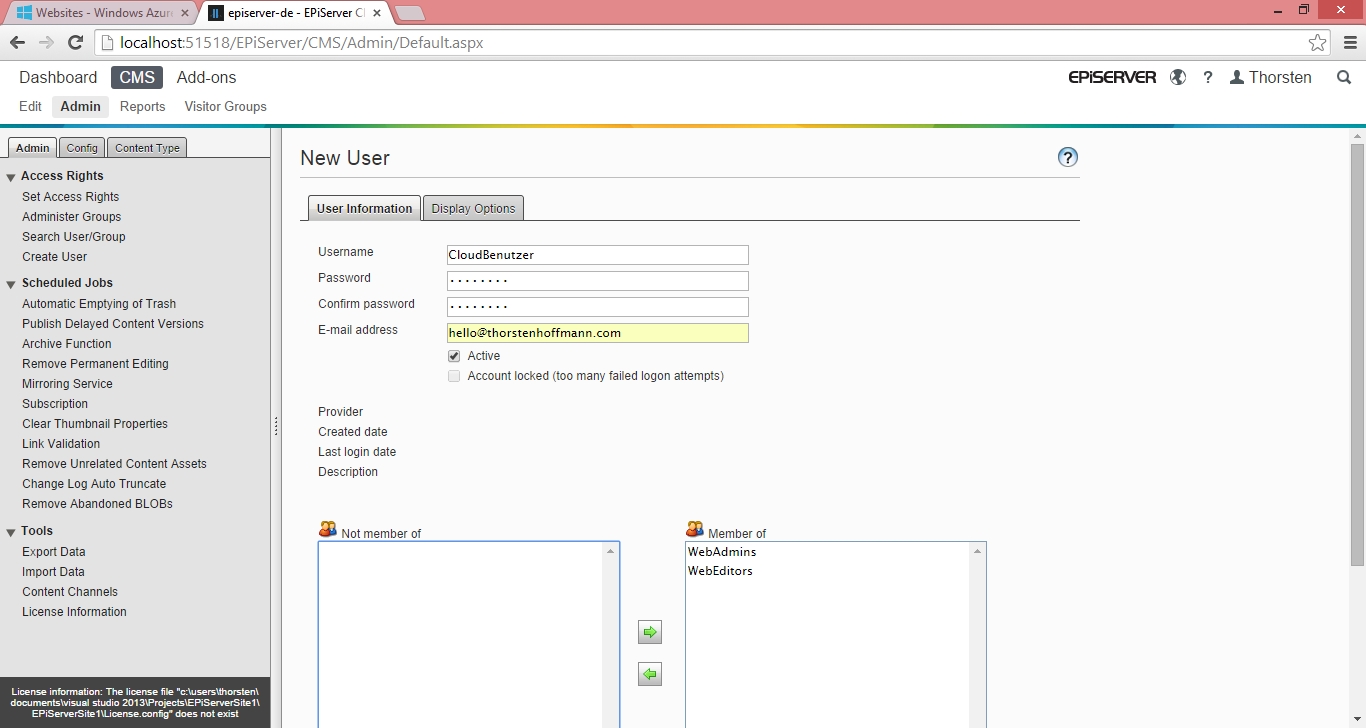Screen dimensions: 1366x728
Task: Switch to Display Options tab
Action: pos(473,208)
